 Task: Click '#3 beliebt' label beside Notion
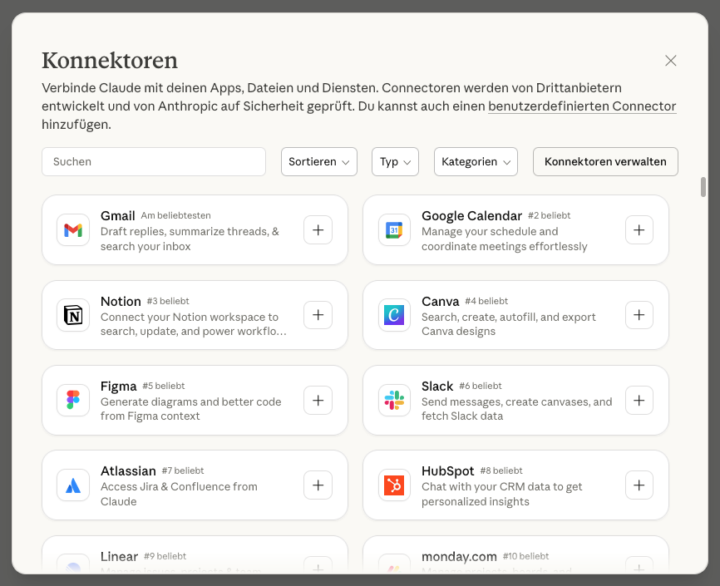tap(168, 301)
